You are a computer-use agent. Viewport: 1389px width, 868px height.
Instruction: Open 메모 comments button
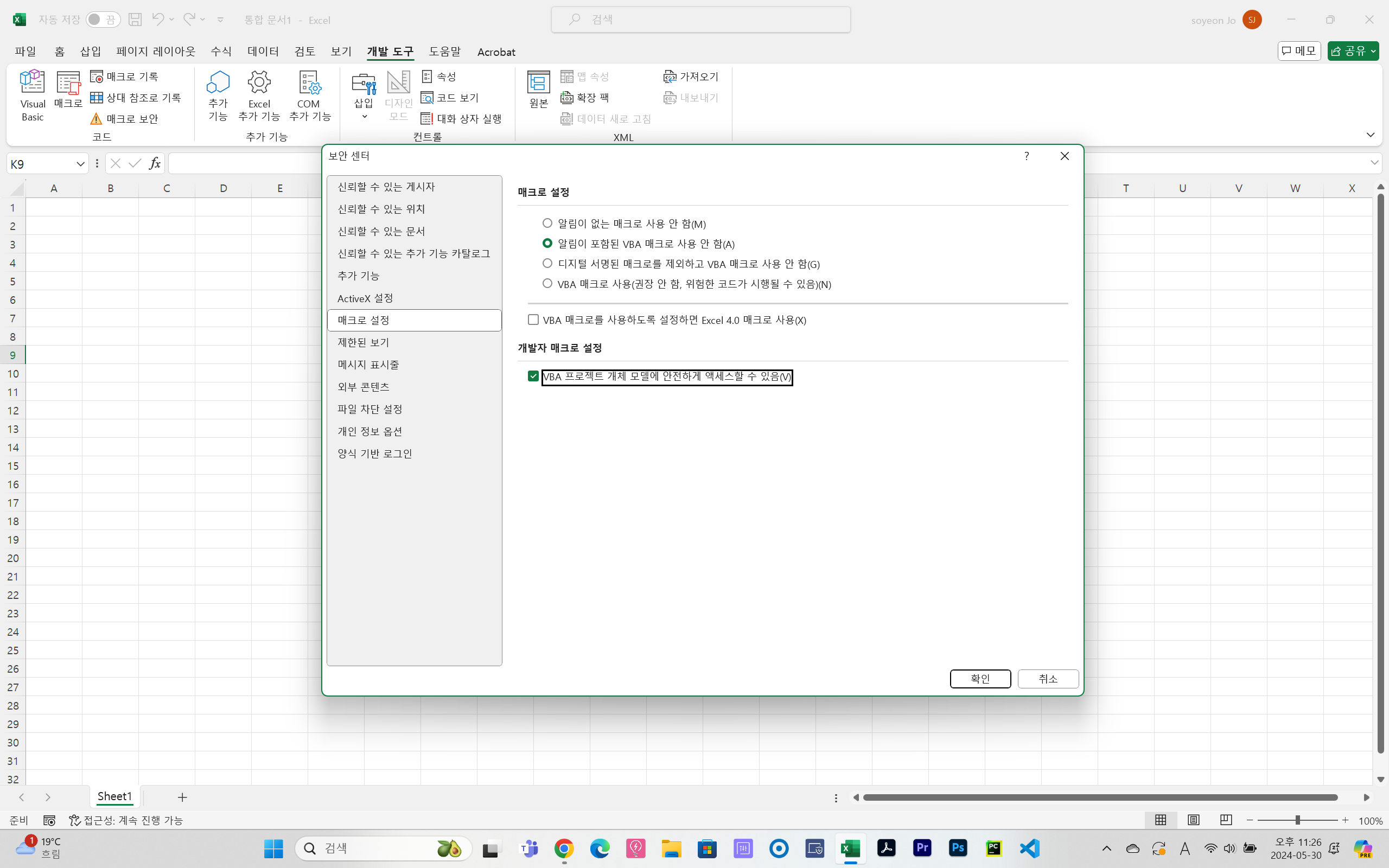click(x=1299, y=51)
